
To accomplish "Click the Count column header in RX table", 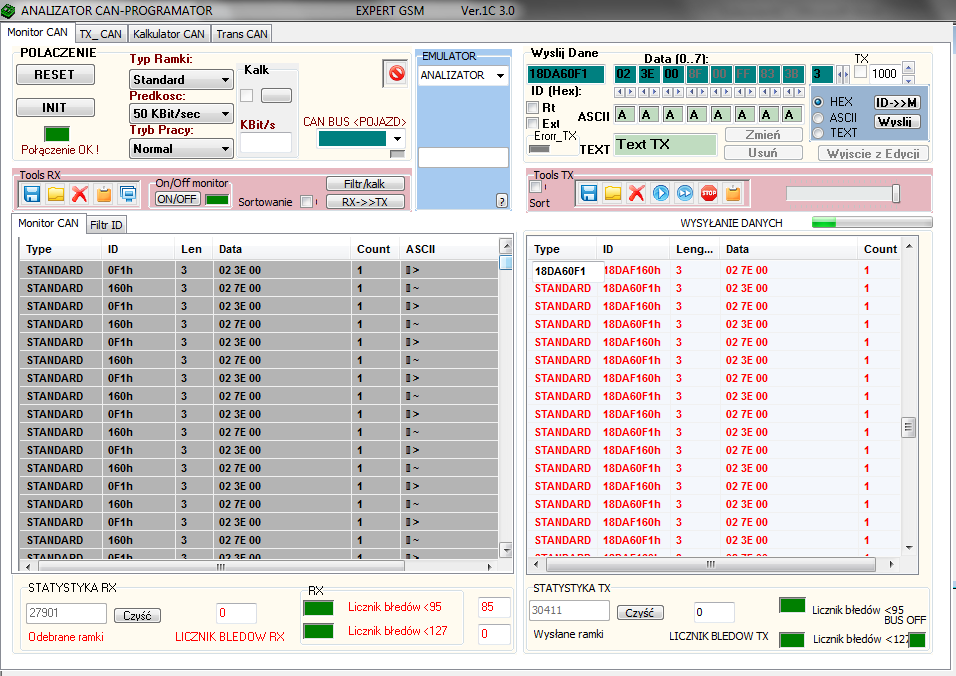I will (x=373, y=249).
